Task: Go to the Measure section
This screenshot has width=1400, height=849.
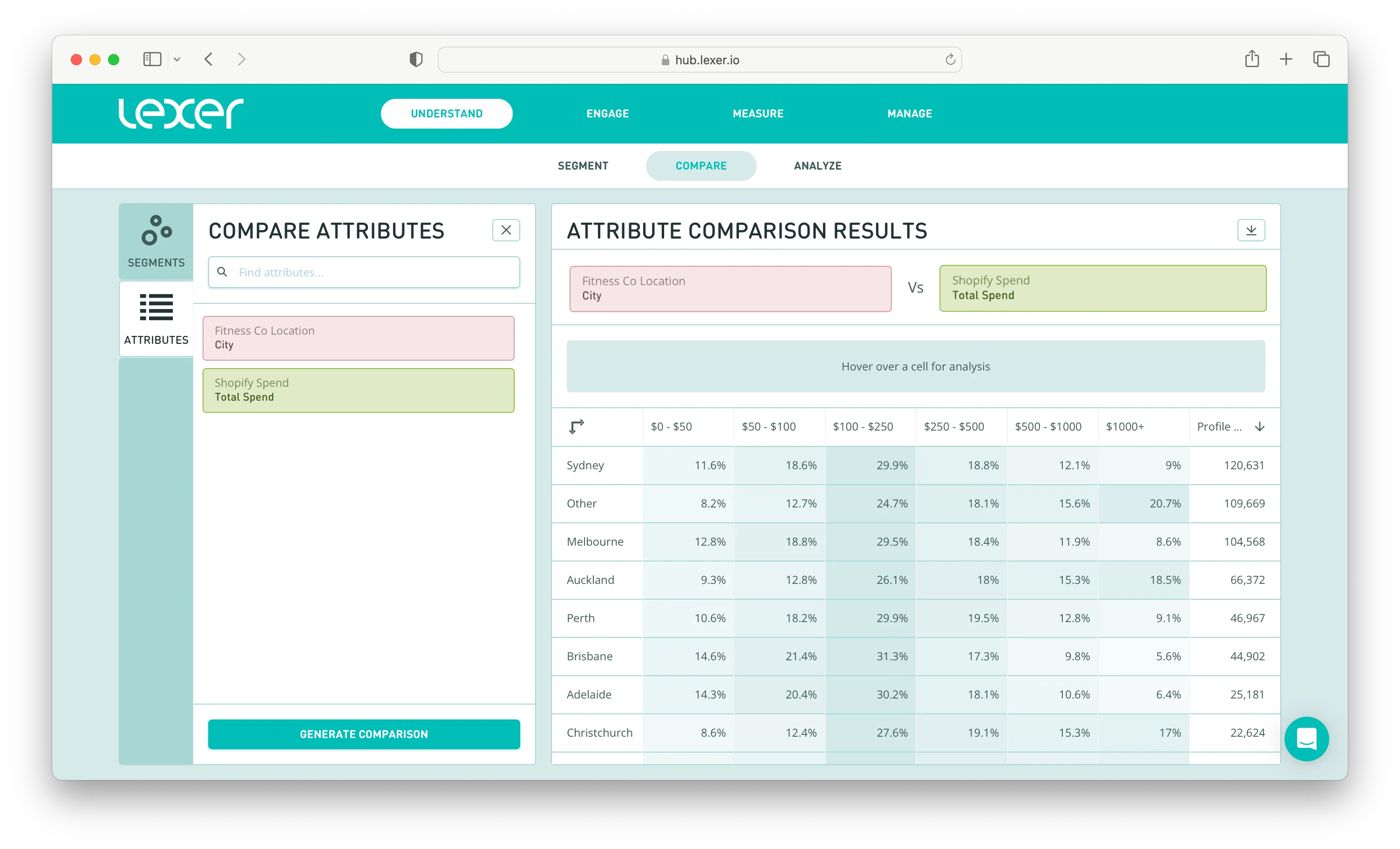Action: 757,113
